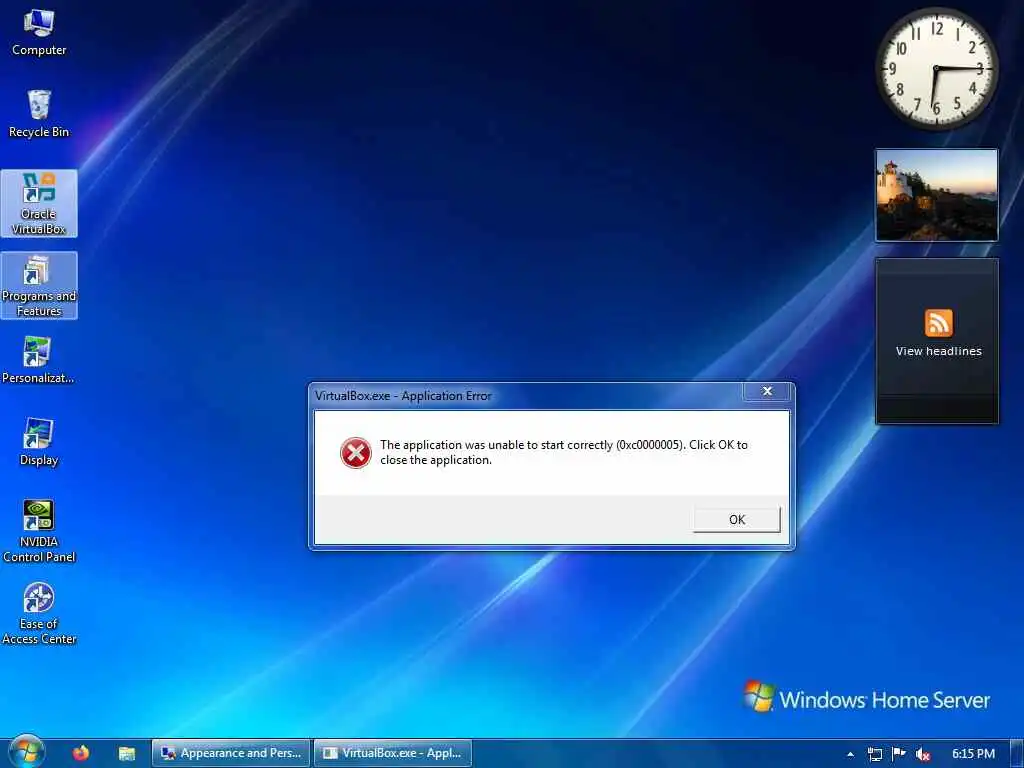
Task: Click the muted volume tray icon
Action: (923, 754)
